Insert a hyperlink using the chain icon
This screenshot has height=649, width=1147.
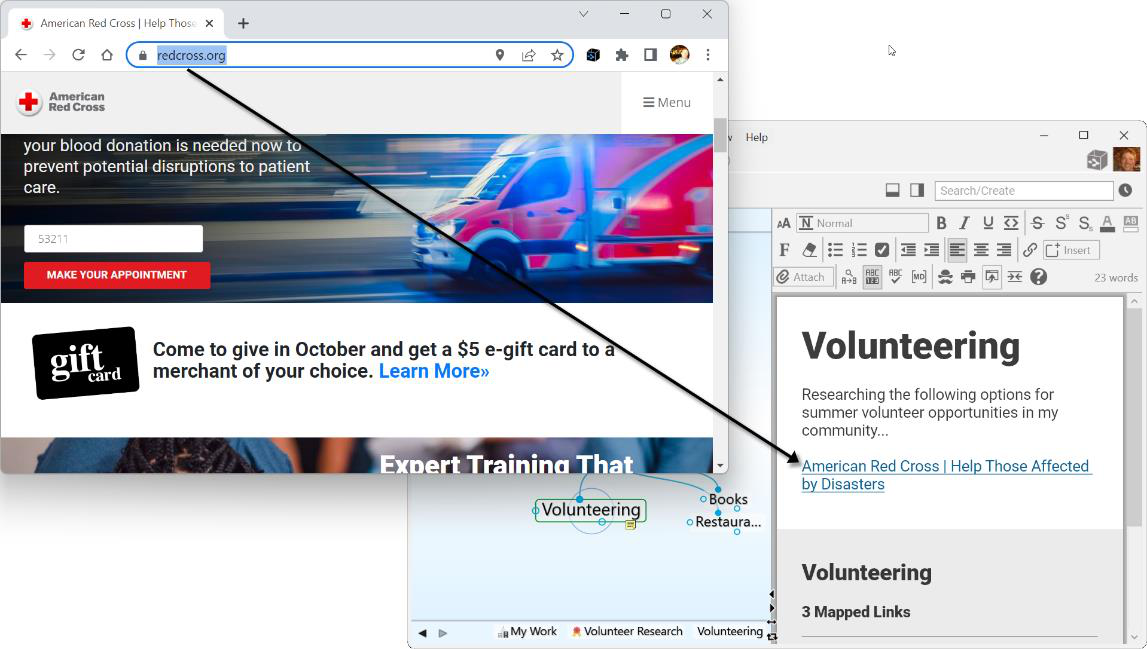1029,250
